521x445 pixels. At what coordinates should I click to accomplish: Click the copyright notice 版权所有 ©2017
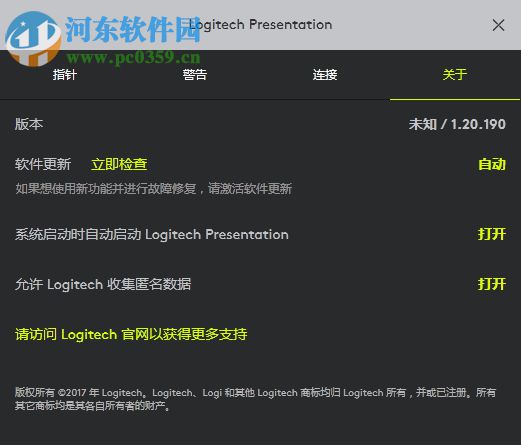[255, 399]
